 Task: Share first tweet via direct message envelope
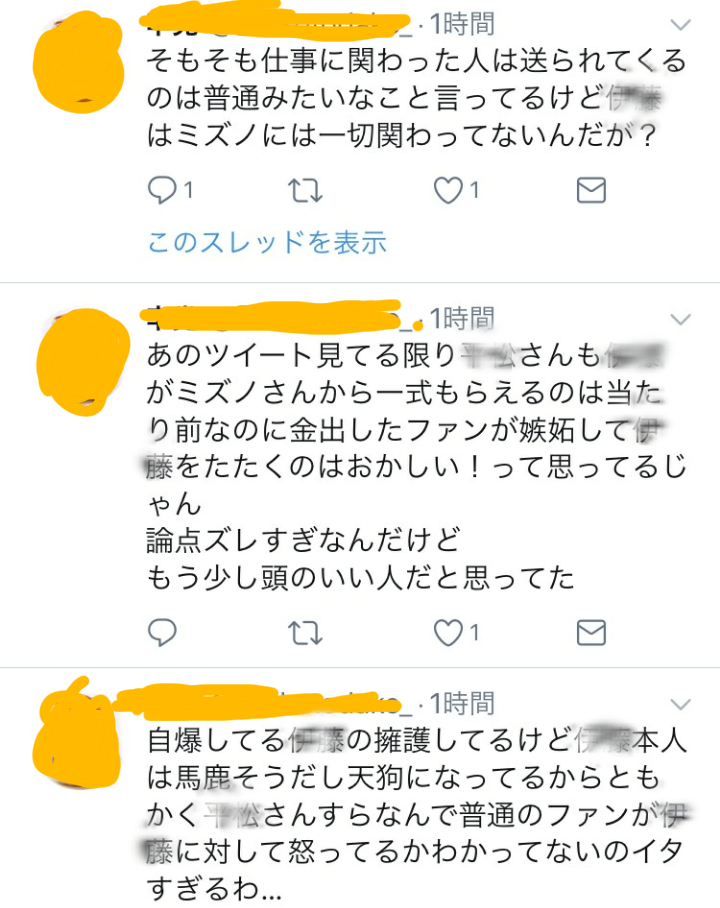591,190
